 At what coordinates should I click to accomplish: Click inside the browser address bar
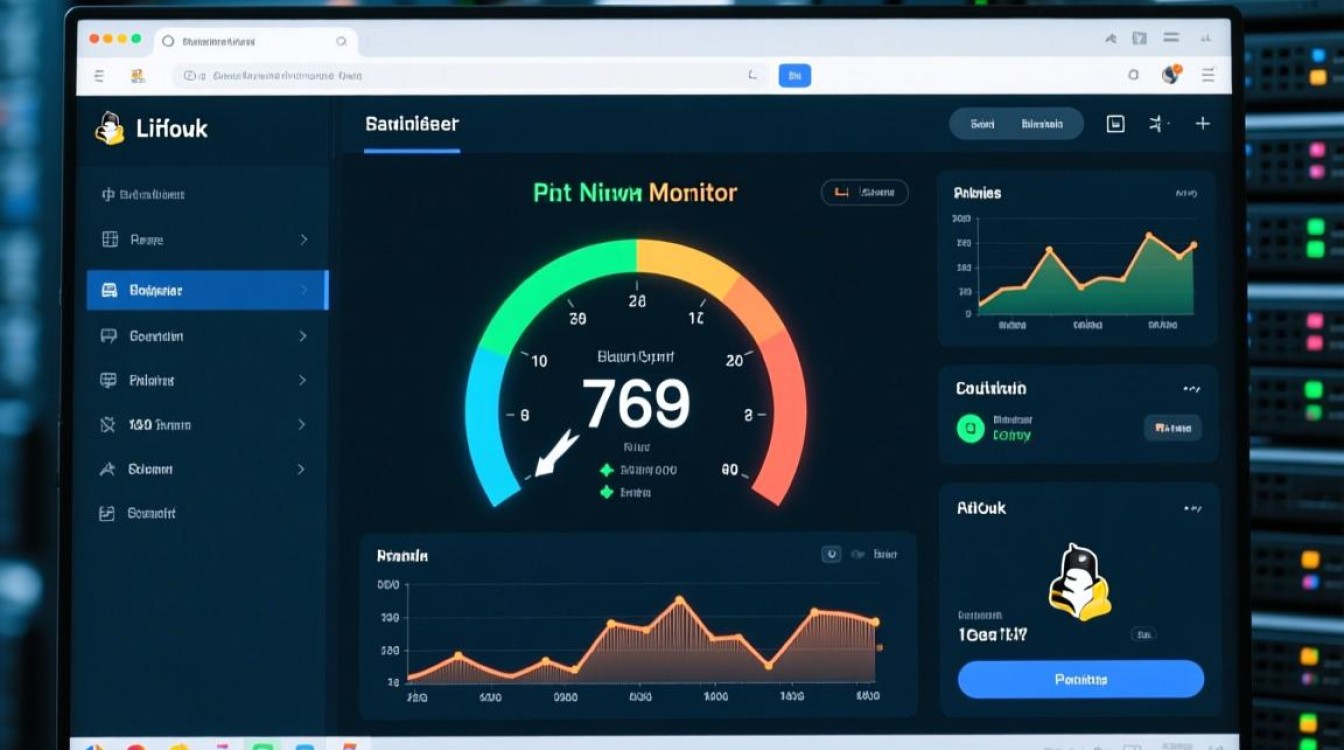click(470, 75)
